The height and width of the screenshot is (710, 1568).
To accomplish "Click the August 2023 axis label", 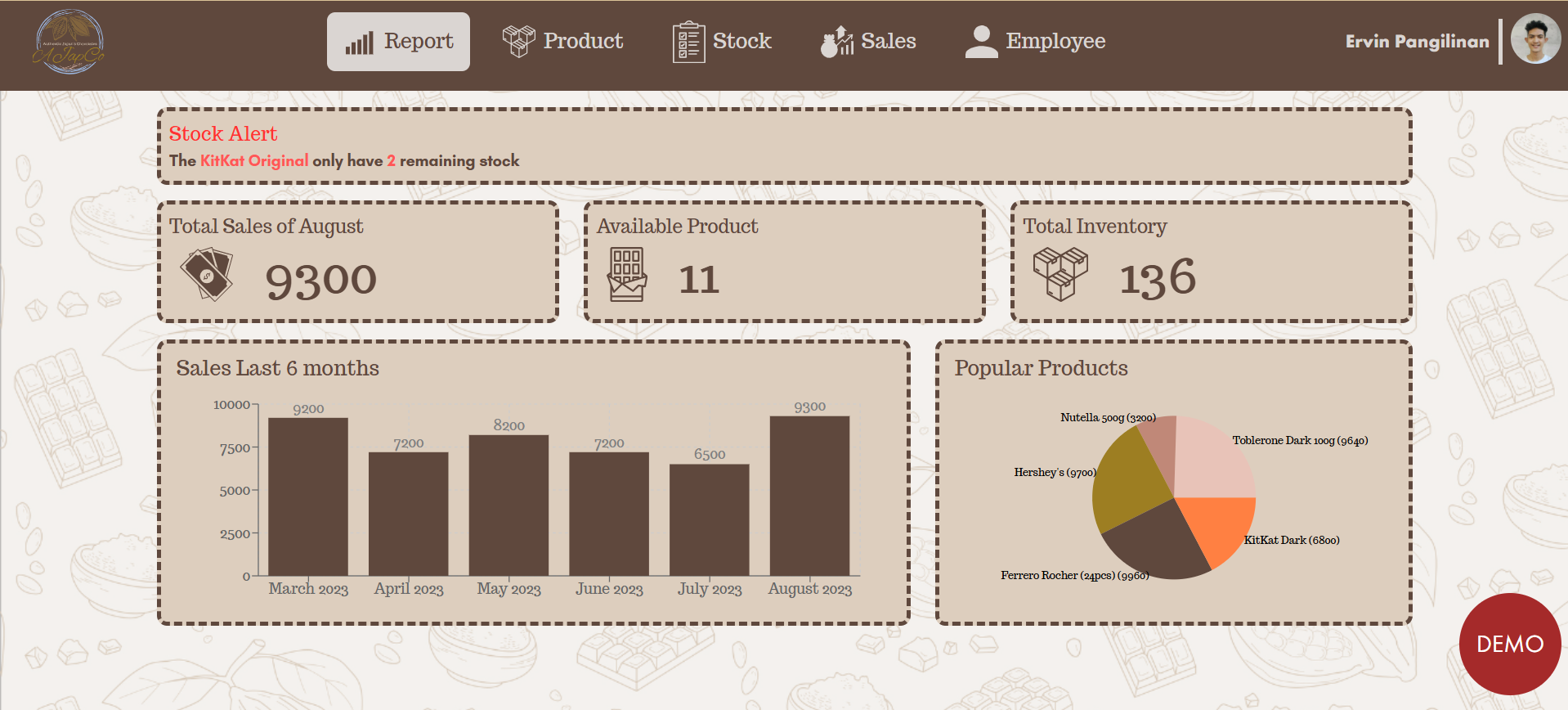I will point(809,589).
